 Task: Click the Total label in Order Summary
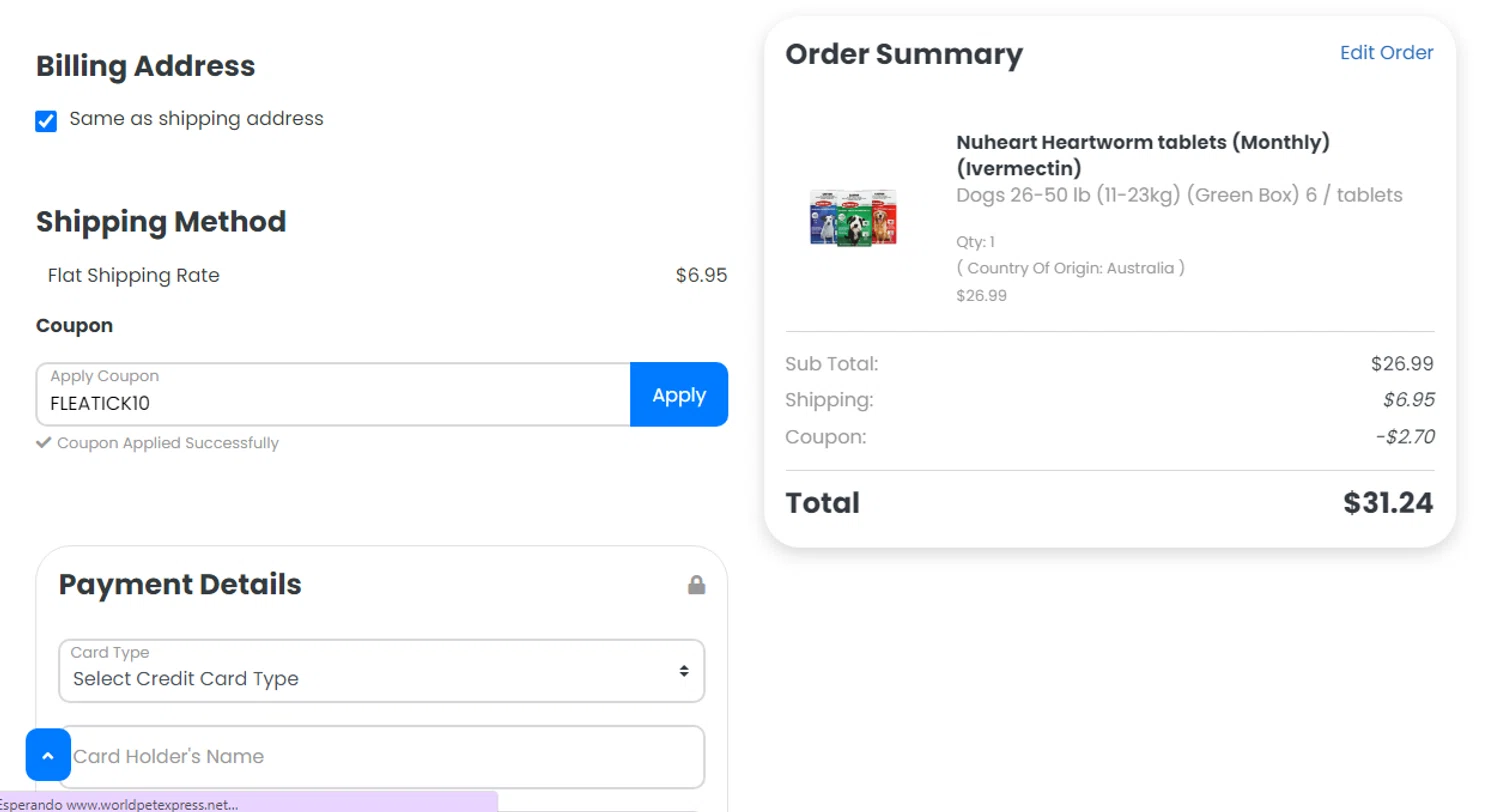click(x=822, y=502)
